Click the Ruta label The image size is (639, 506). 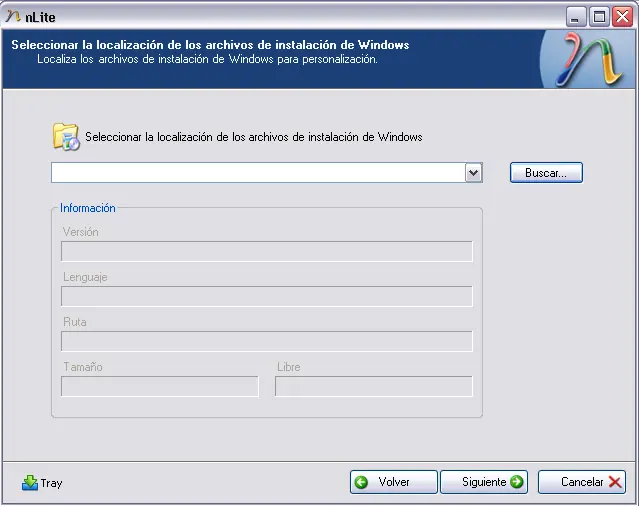pyautogui.click(x=75, y=322)
